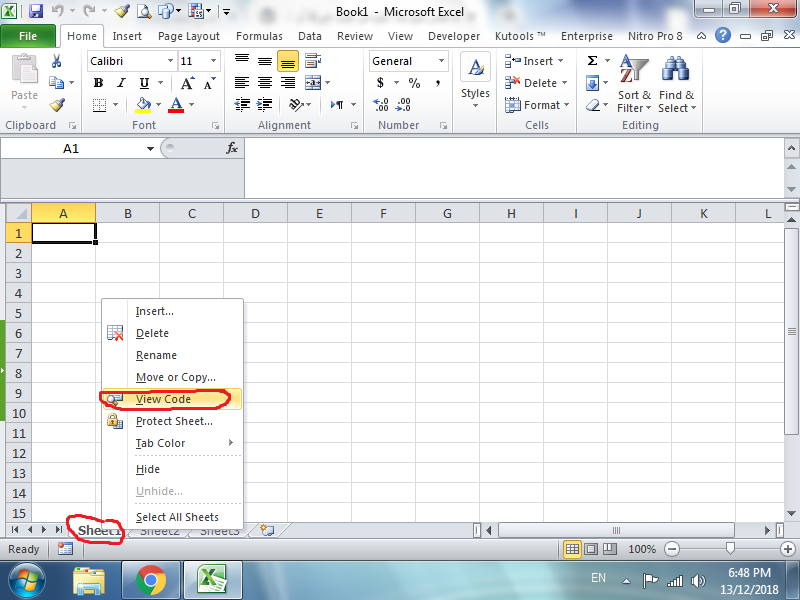Open Chrome from the taskbar
This screenshot has width=800, height=600.
[151, 581]
